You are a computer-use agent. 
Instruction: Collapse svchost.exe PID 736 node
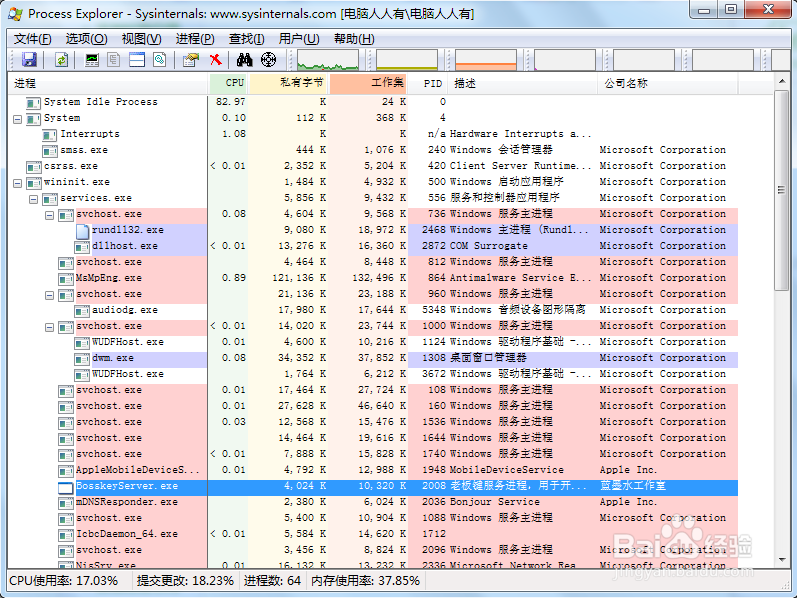(x=49, y=215)
